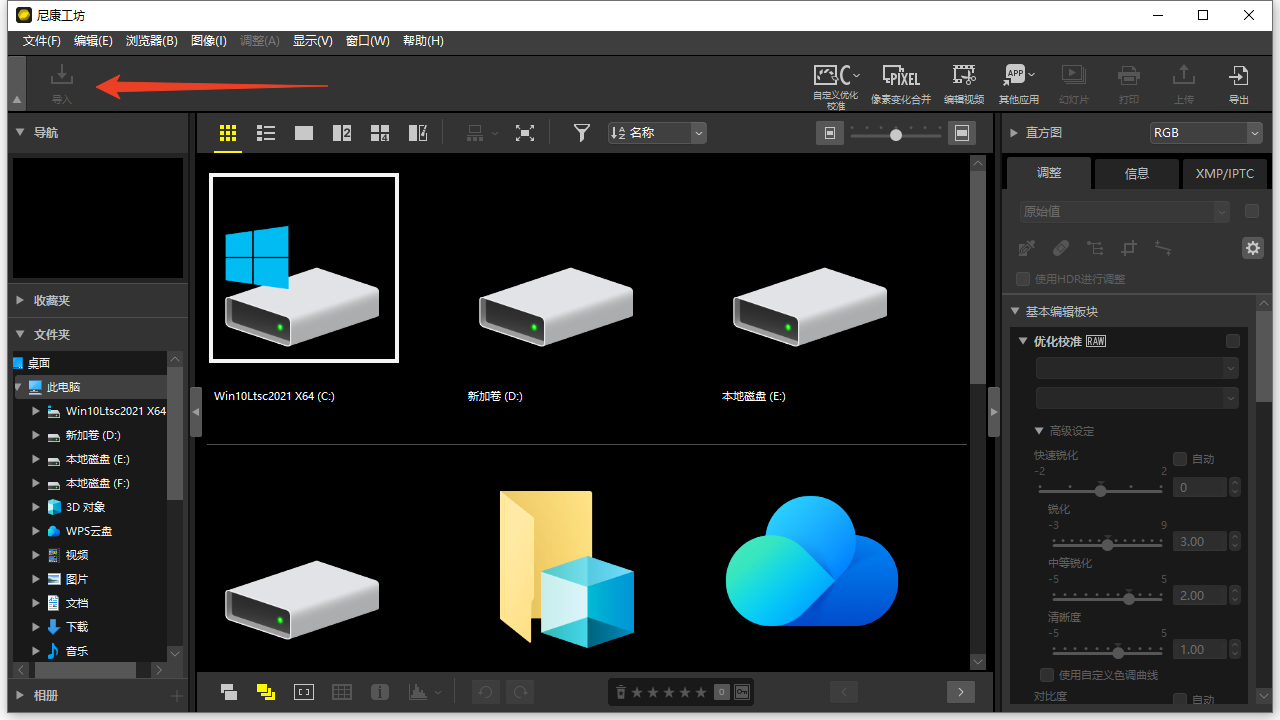Toggle the Picture Control (优化校准) checkbox
1280x720 pixels.
tap(1233, 341)
